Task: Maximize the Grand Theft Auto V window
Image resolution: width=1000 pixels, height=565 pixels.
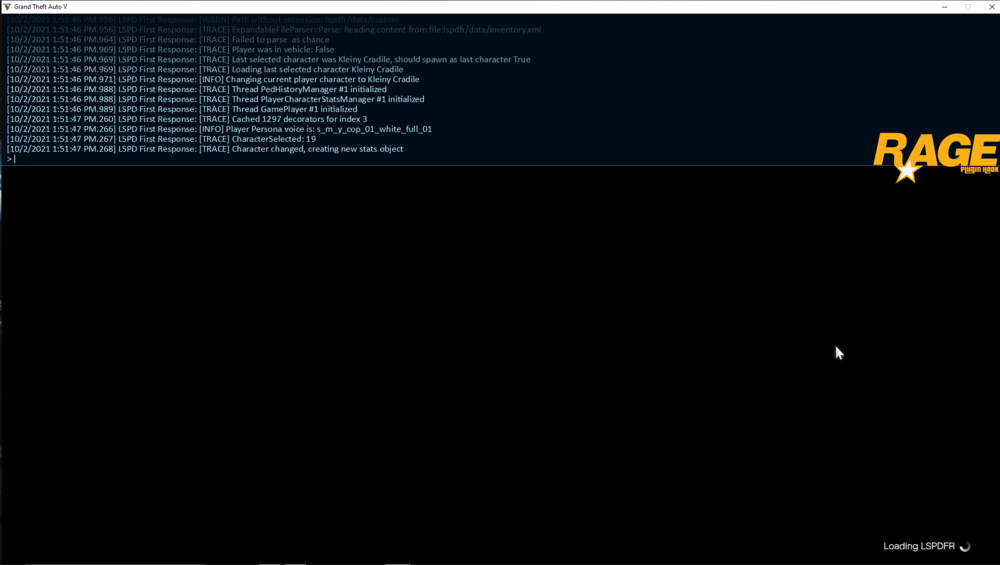Action: coord(968,6)
